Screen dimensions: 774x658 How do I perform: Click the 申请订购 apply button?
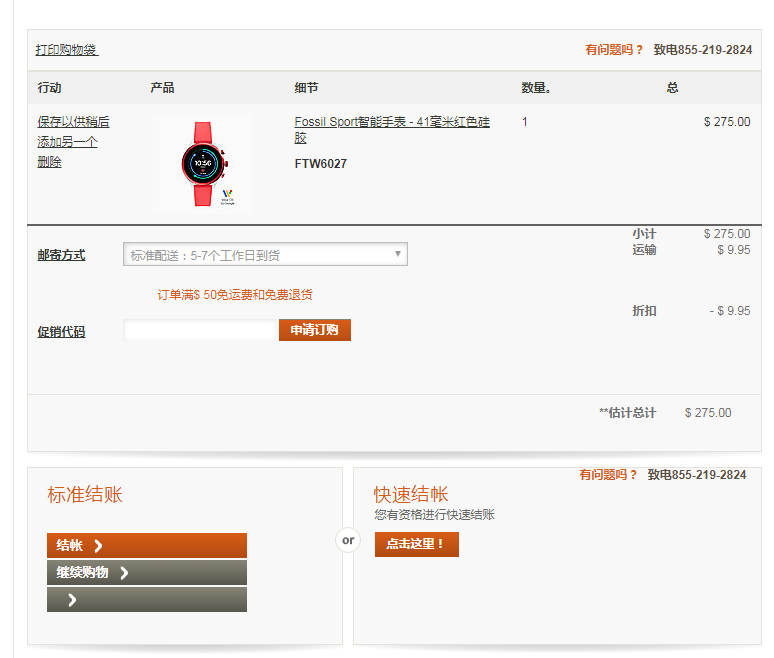(x=314, y=330)
